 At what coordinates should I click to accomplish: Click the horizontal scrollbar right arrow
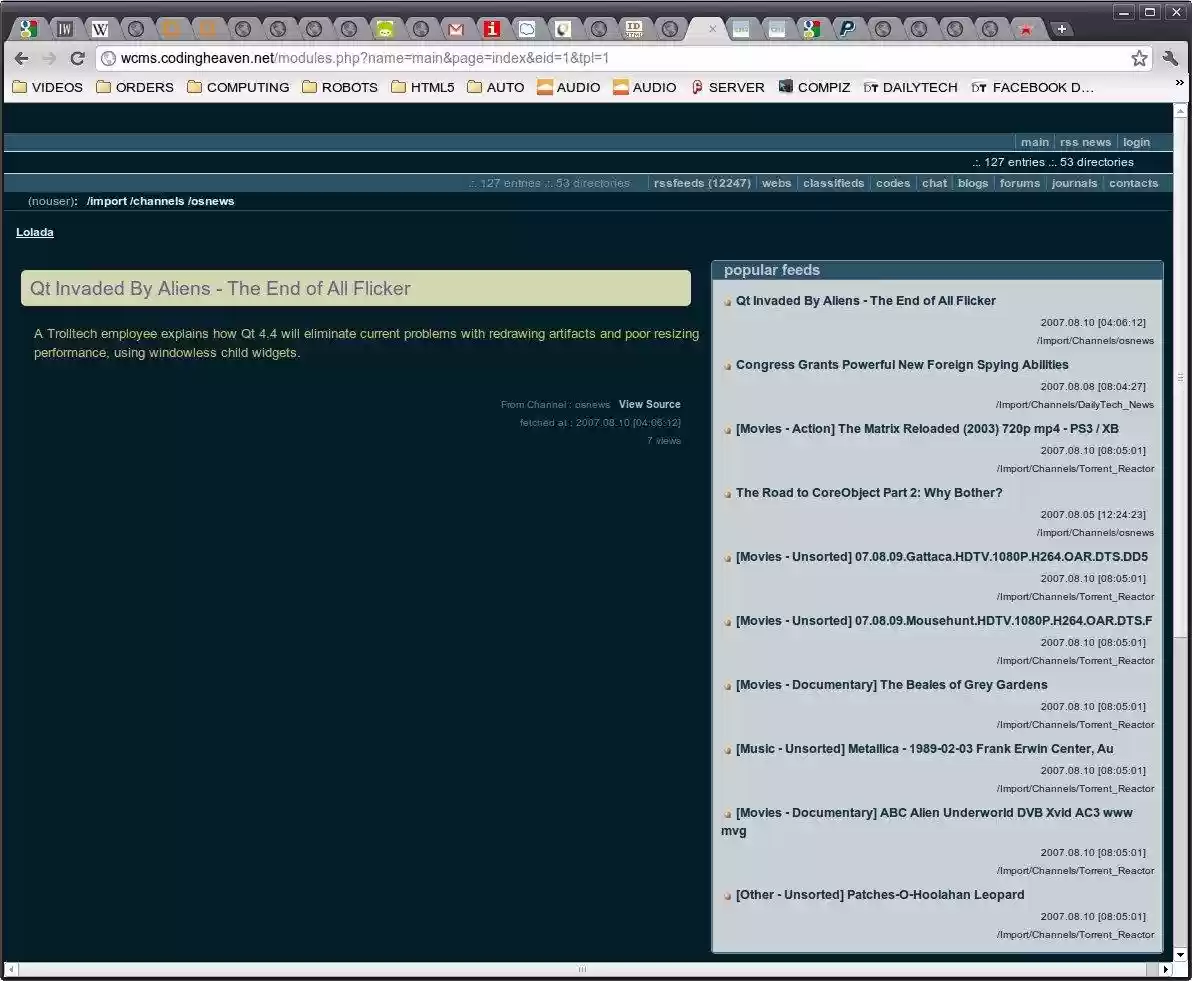coord(1165,970)
